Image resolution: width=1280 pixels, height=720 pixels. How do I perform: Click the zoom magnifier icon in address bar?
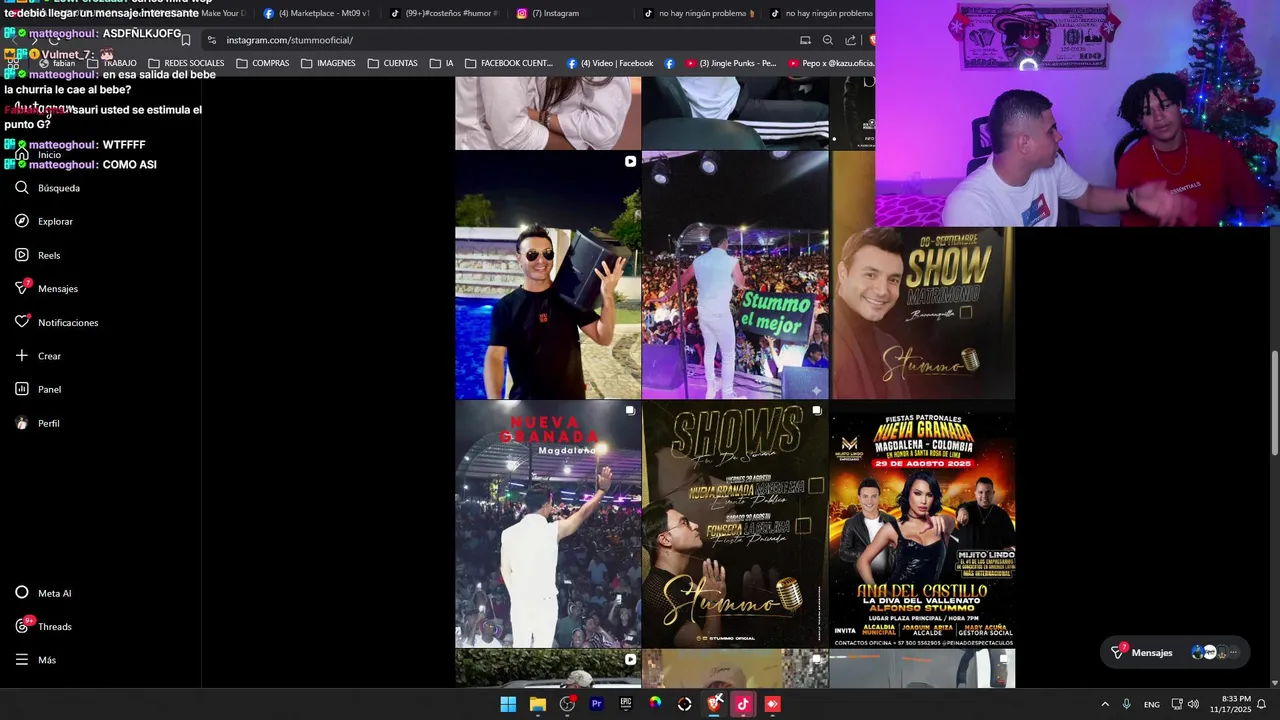tap(828, 40)
